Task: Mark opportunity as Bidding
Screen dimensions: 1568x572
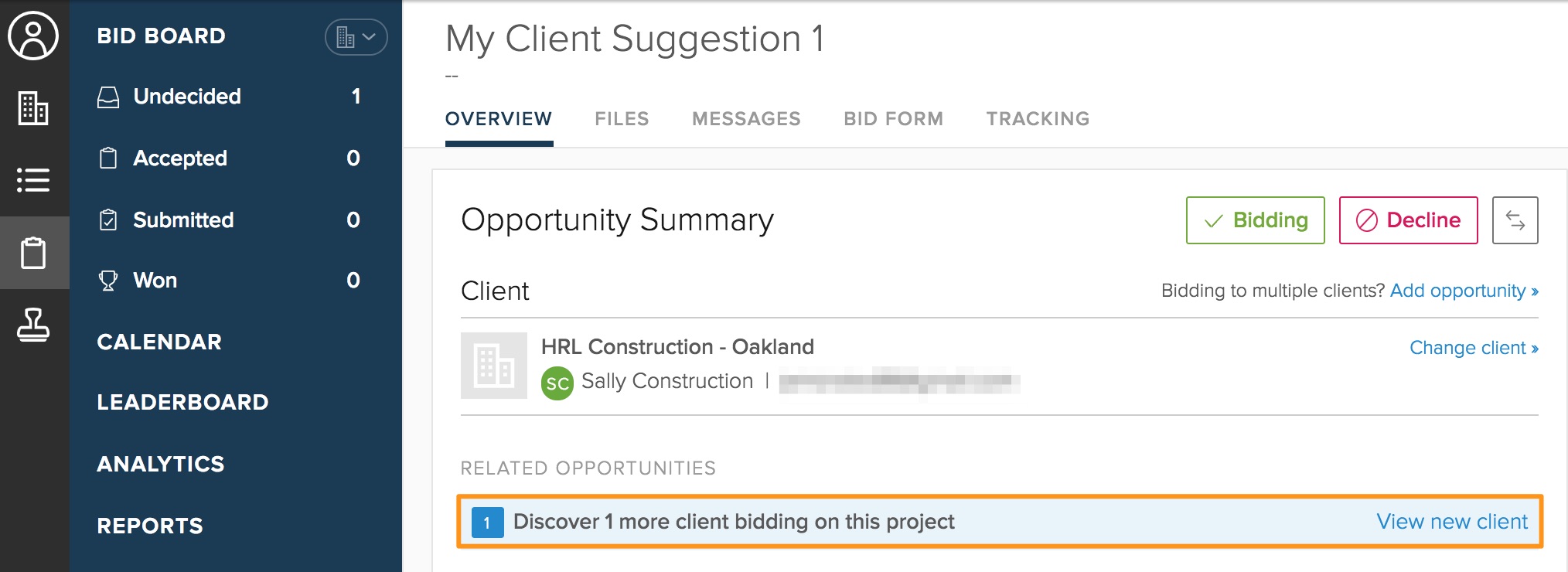Action: click(1255, 220)
